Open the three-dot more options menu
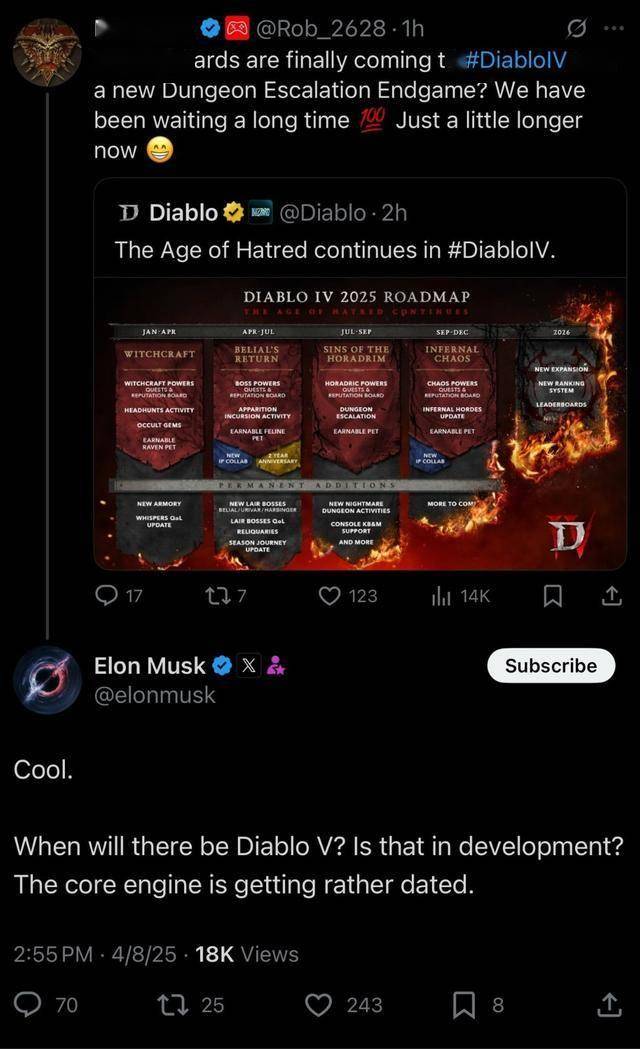Viewport: 640px width, 1049px height. pos(613,29)
